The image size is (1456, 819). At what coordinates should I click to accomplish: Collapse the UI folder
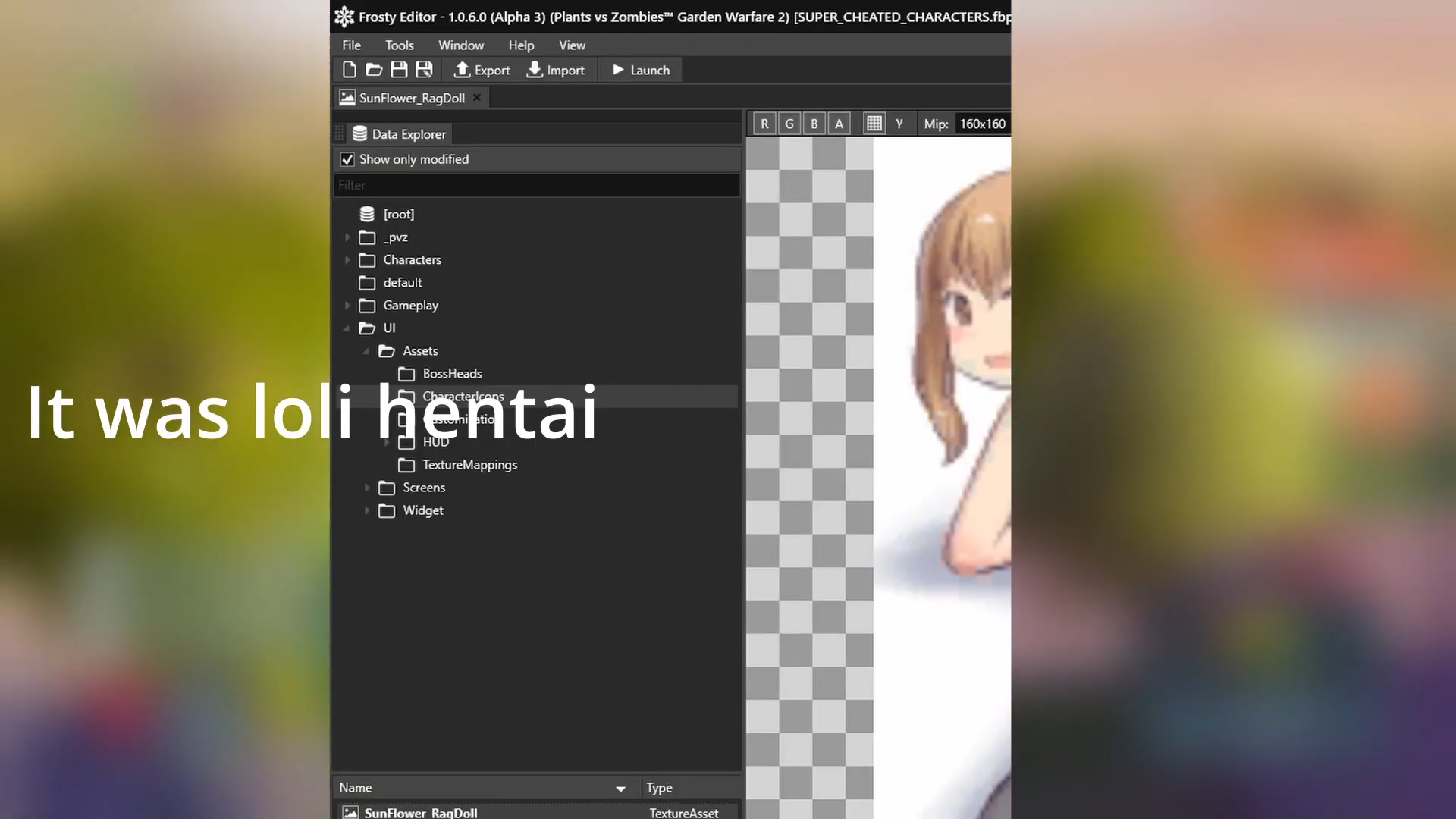tap(347, 328)
